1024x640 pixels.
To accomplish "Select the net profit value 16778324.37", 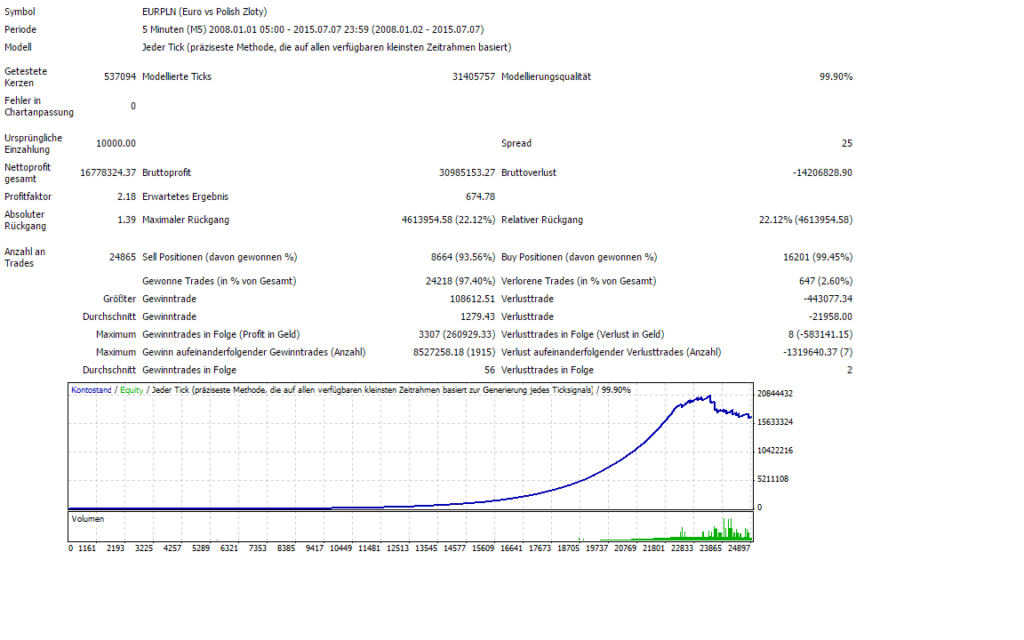I will coord(108,172).
